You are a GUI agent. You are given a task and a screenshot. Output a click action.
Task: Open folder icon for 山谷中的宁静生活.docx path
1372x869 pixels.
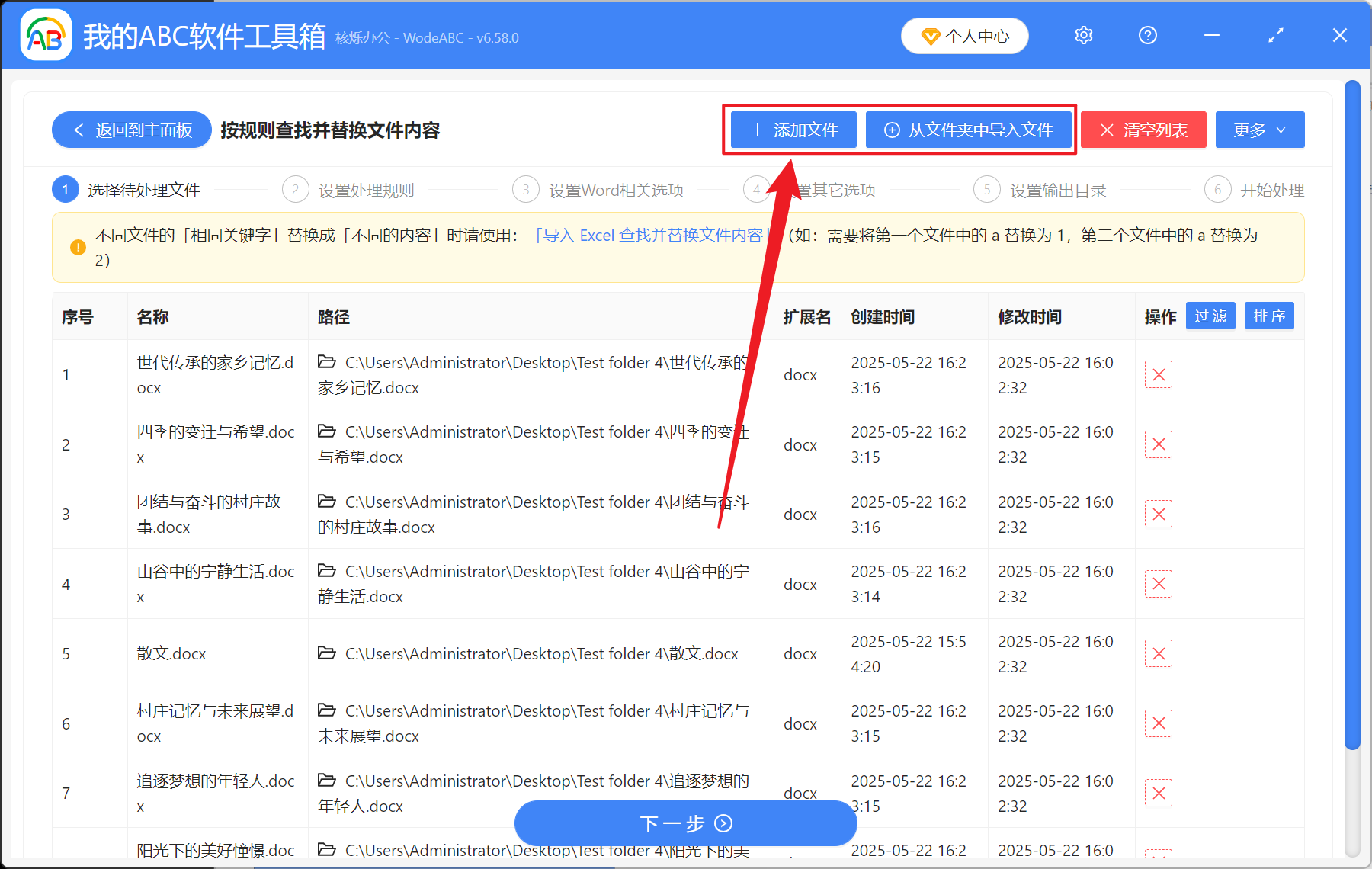click(x=327, y=570)
